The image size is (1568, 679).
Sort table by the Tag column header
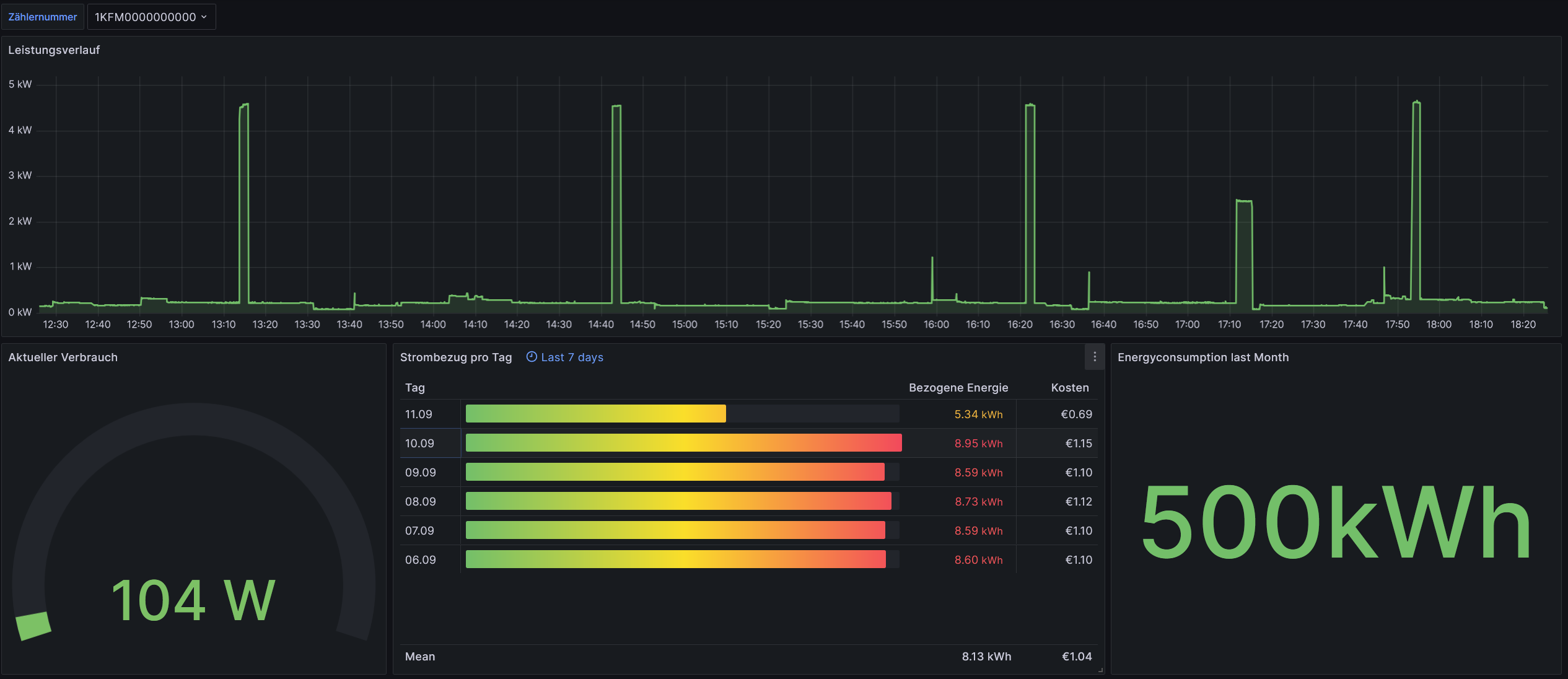click(414, 388)
